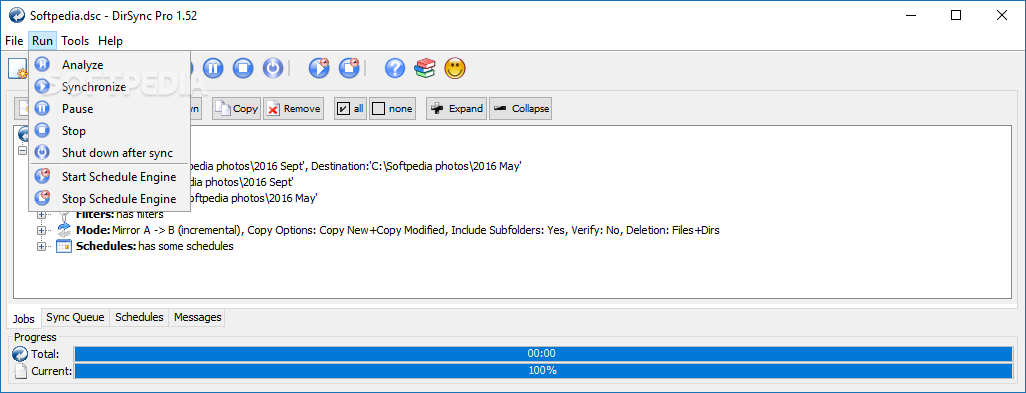This screenshot has height=393, width=1026.
Task: Select the Pause entry in Run menu
Action: click(109, 109)
